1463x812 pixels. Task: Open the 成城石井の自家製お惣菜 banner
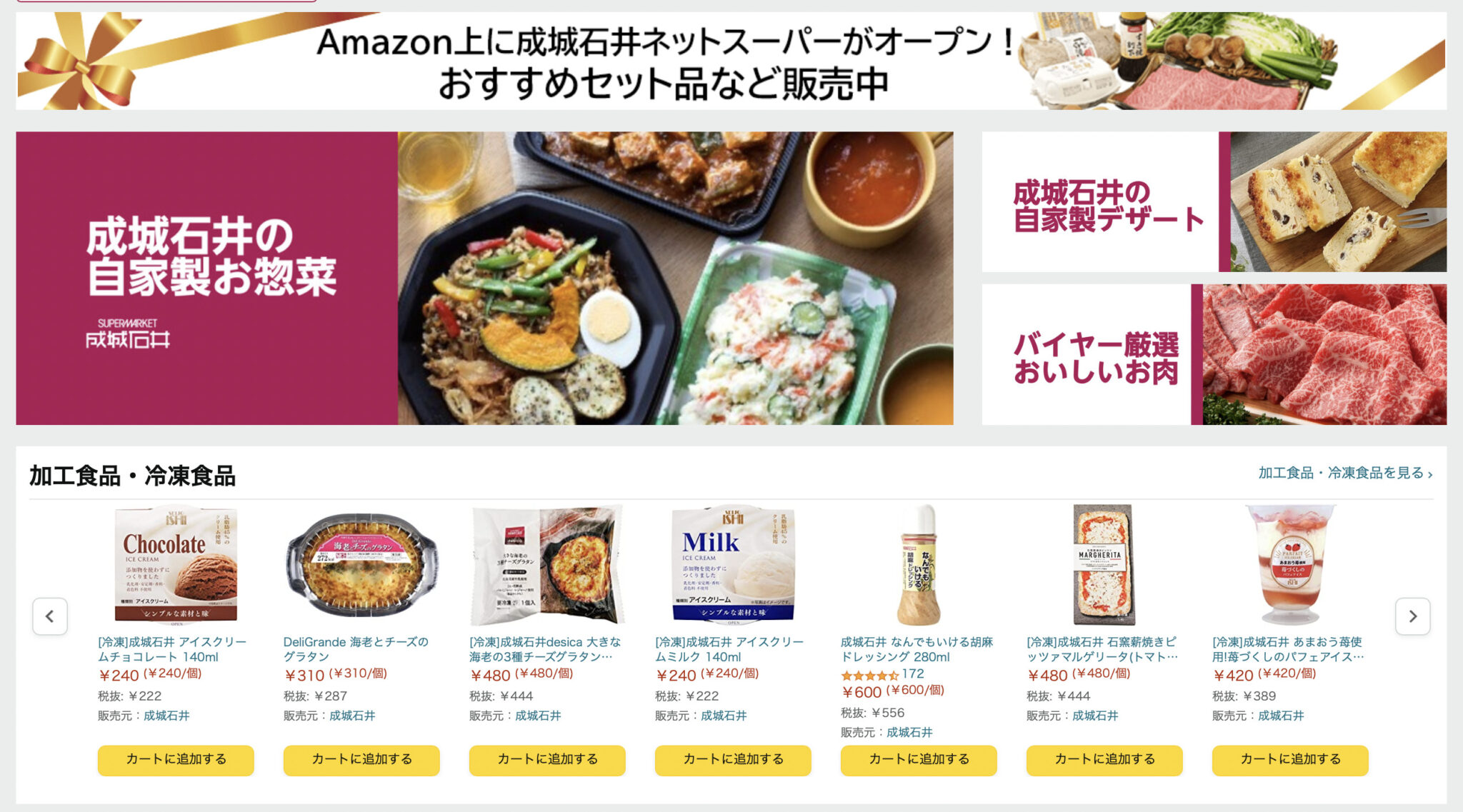click(484, 279)
